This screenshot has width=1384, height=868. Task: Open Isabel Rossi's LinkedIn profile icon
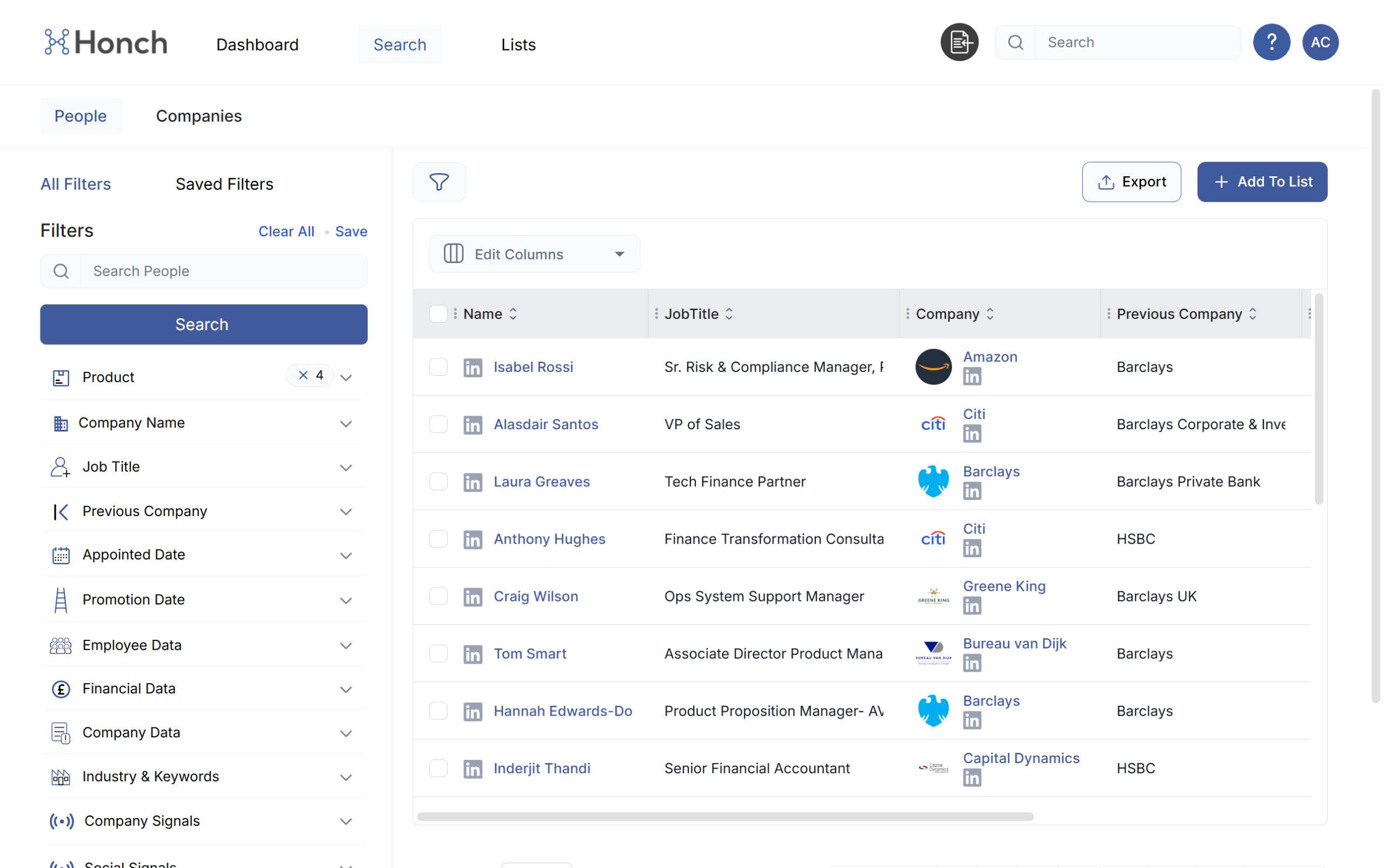click(x=473, y=368)
